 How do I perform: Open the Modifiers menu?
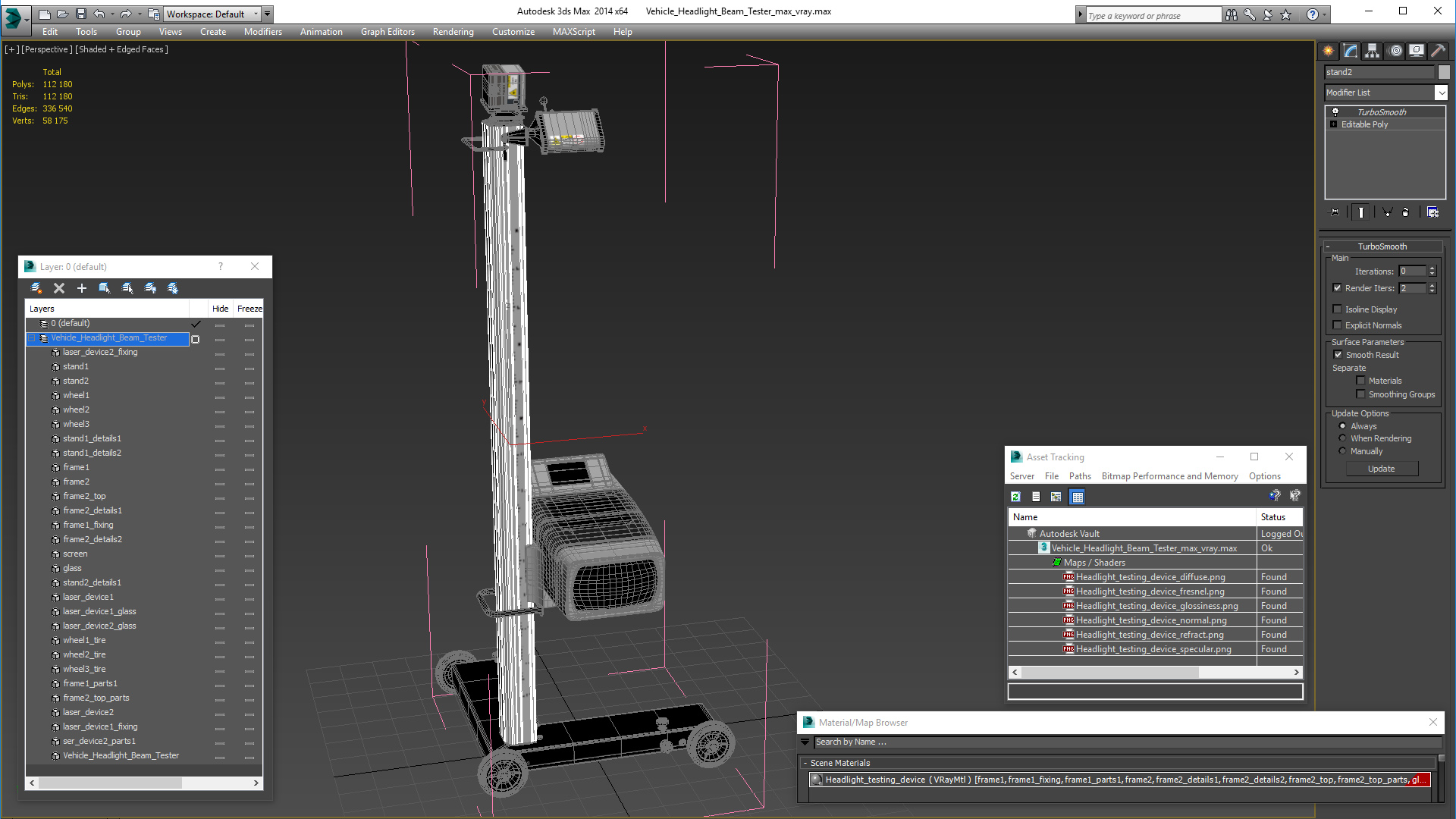261,31
